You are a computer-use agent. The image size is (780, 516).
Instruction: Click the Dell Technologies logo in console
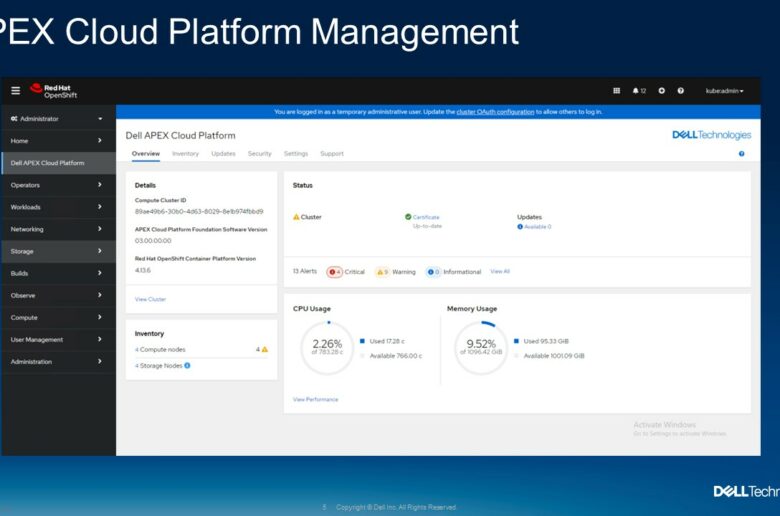pos(711,135)
